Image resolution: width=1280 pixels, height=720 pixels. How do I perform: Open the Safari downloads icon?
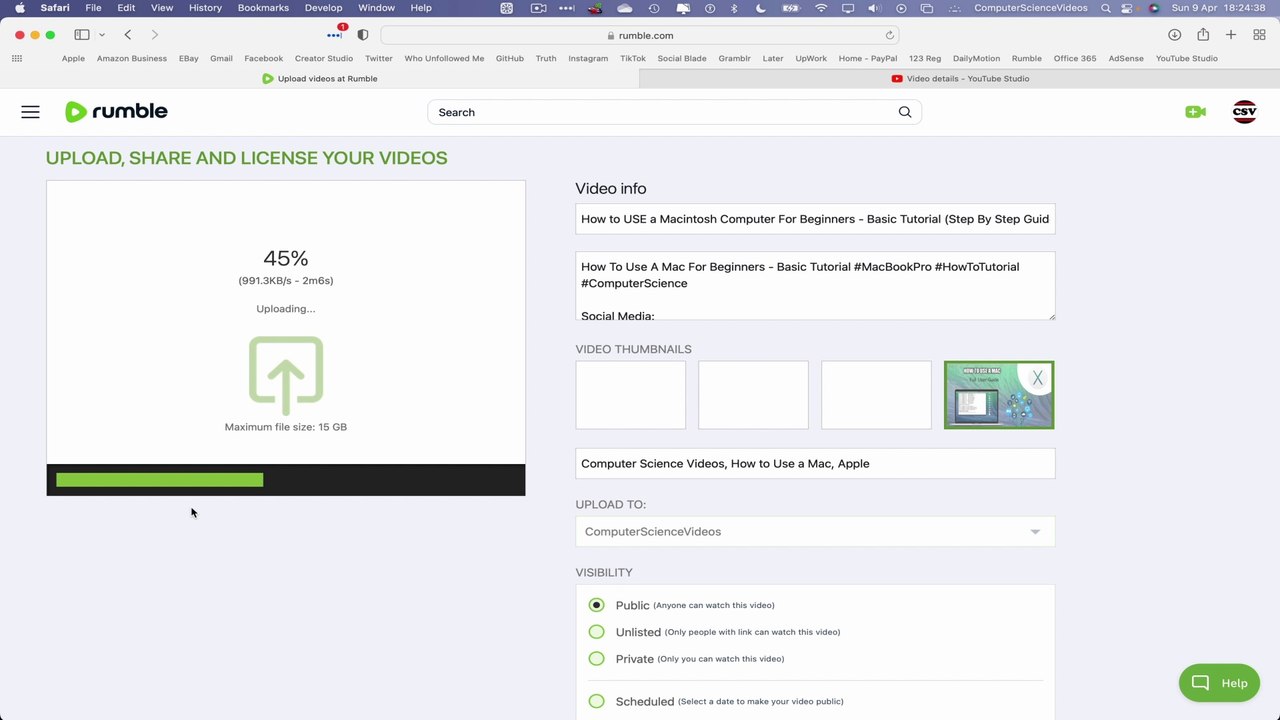[x=1174, y=35]
